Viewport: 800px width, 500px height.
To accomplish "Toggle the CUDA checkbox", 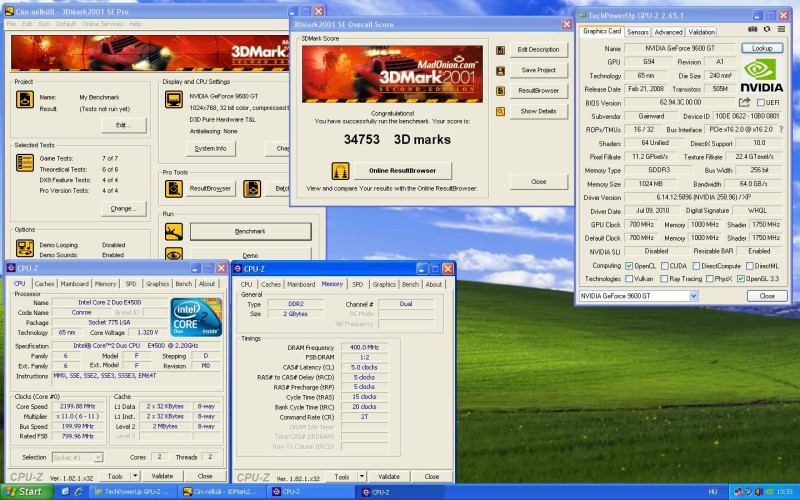I will [663, 265].
